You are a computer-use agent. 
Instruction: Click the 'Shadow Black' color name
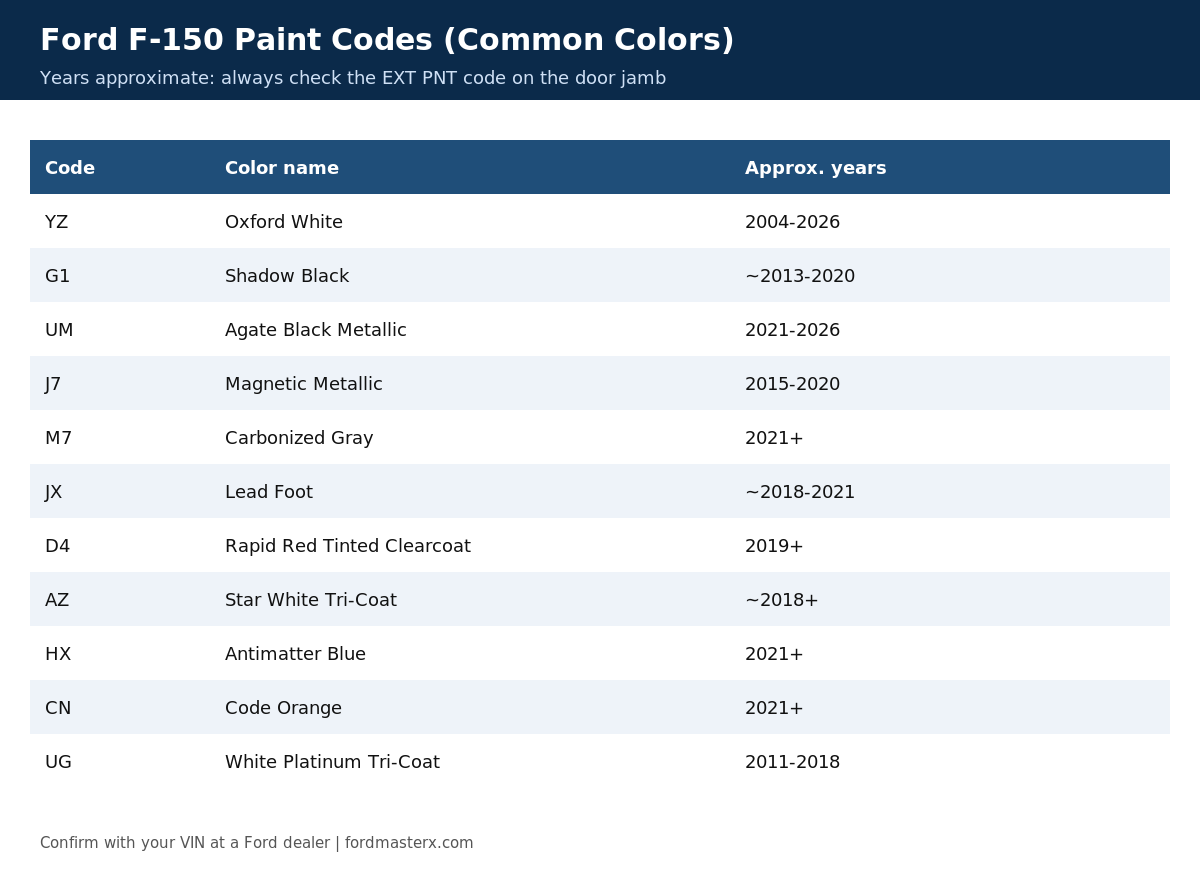[x=287, y=276]
